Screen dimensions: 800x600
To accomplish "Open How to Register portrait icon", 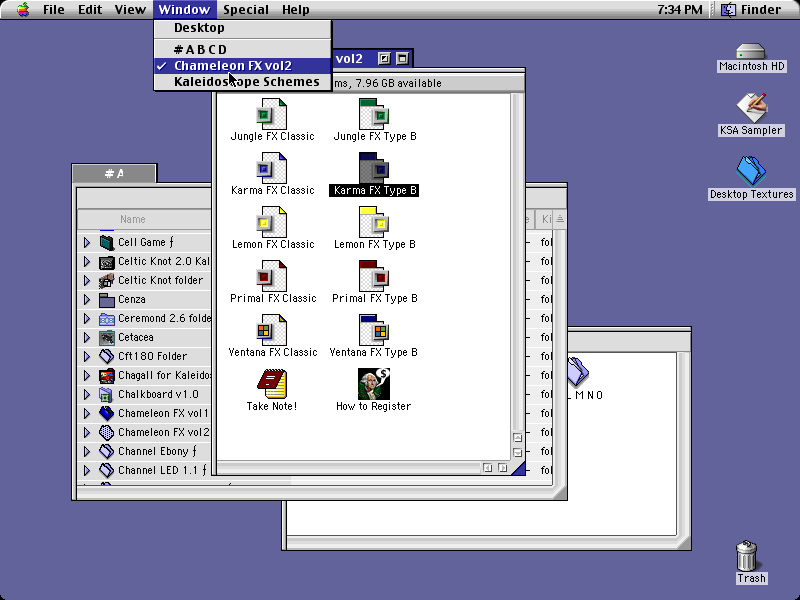I will 374,384.
